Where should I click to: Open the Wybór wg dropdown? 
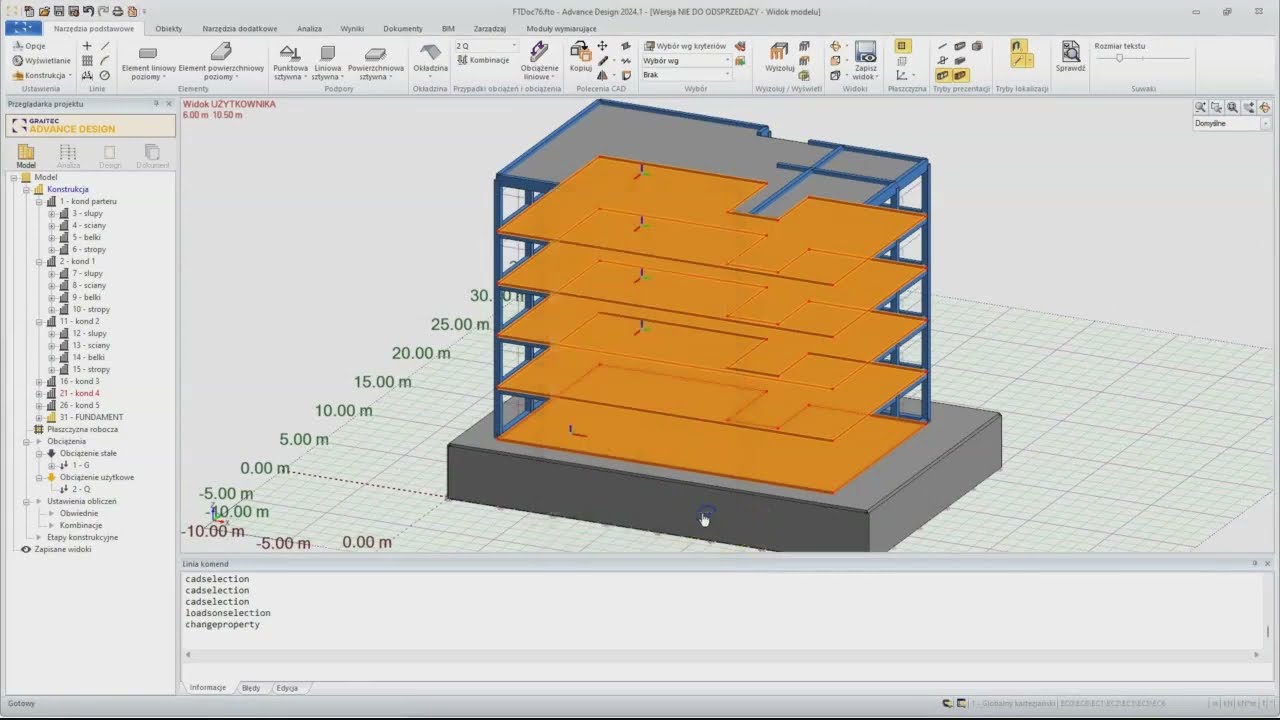tap(686, 61)
